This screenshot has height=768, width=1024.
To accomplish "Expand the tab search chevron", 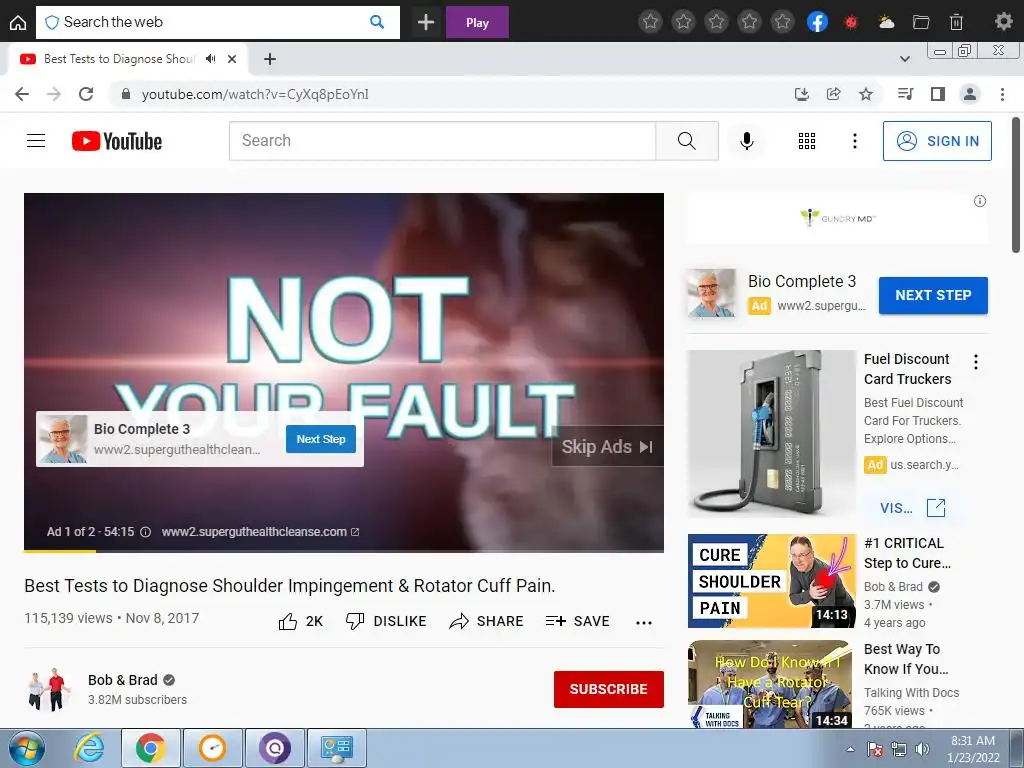I will click(904, 59).
